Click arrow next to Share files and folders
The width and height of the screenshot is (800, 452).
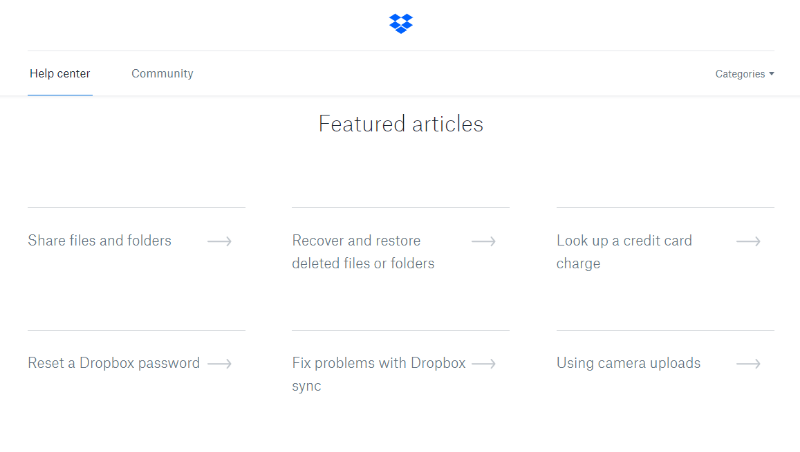pos(219,241)
